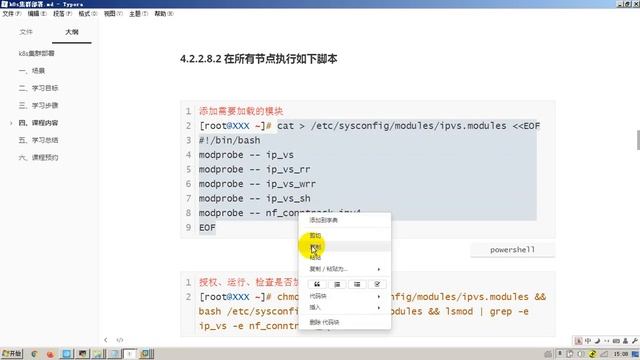This screenshot has width=640, height=360.
Task: Open the 开始 Start button
Action: point(12,353)
